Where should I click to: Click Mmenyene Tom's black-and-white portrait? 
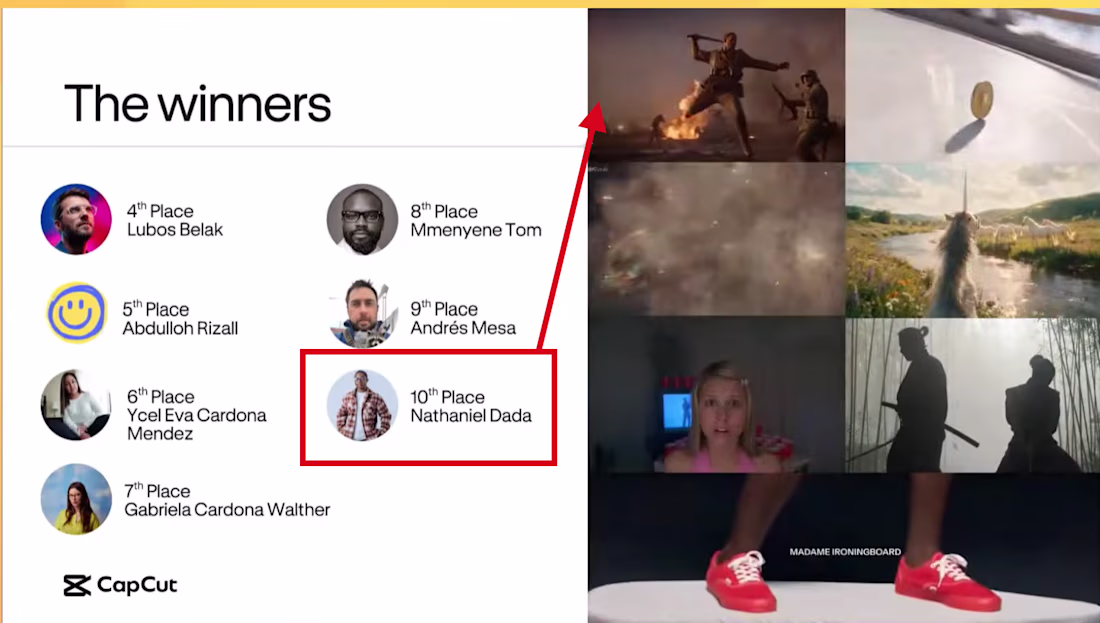point(362,219)
